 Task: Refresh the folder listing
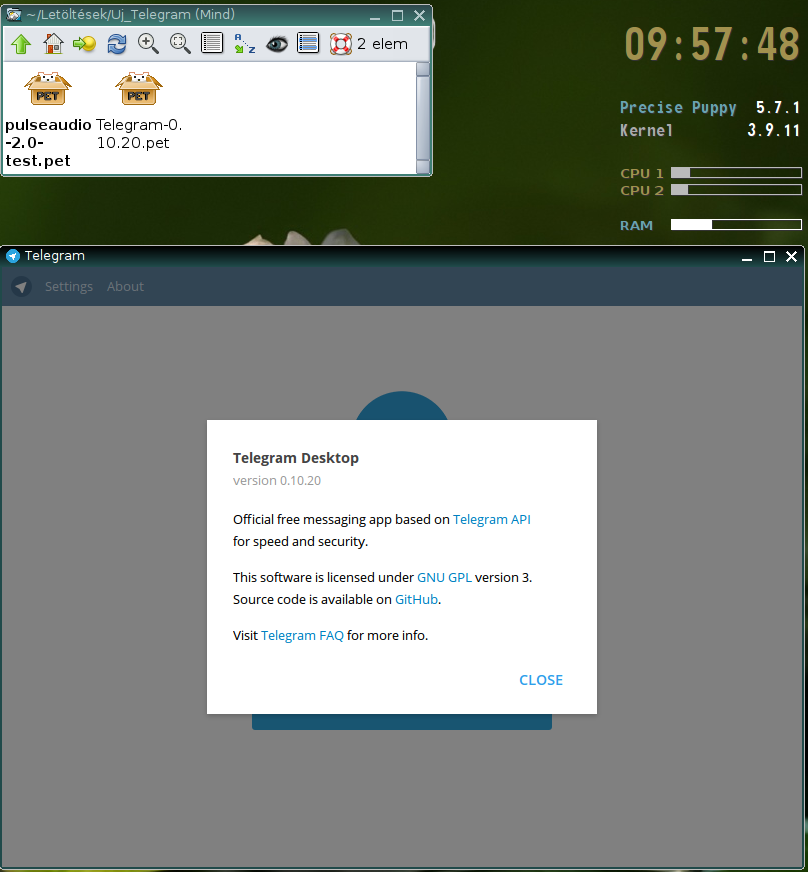[117, 44]
